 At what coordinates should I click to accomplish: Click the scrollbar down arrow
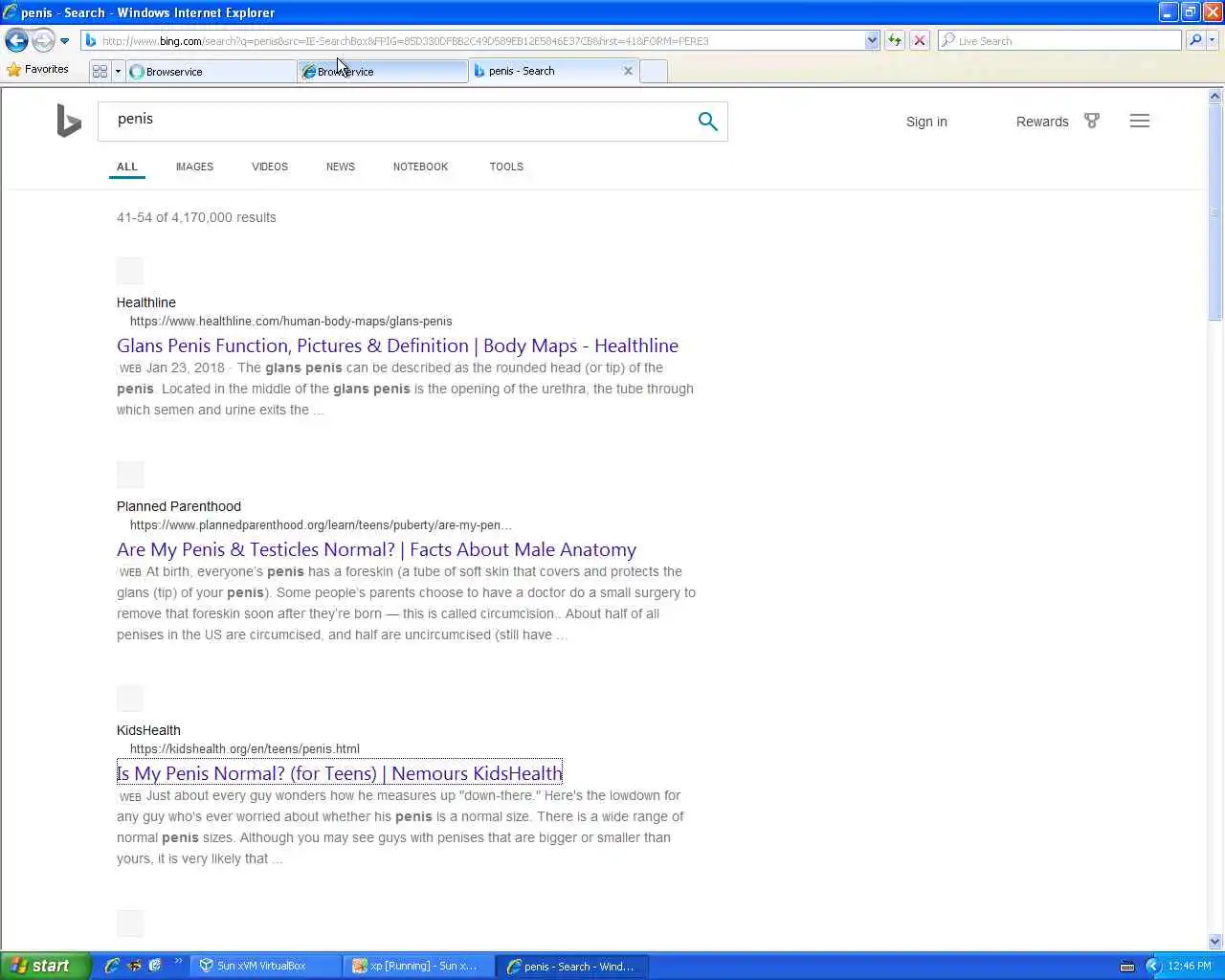click(x=1215, y=942)
